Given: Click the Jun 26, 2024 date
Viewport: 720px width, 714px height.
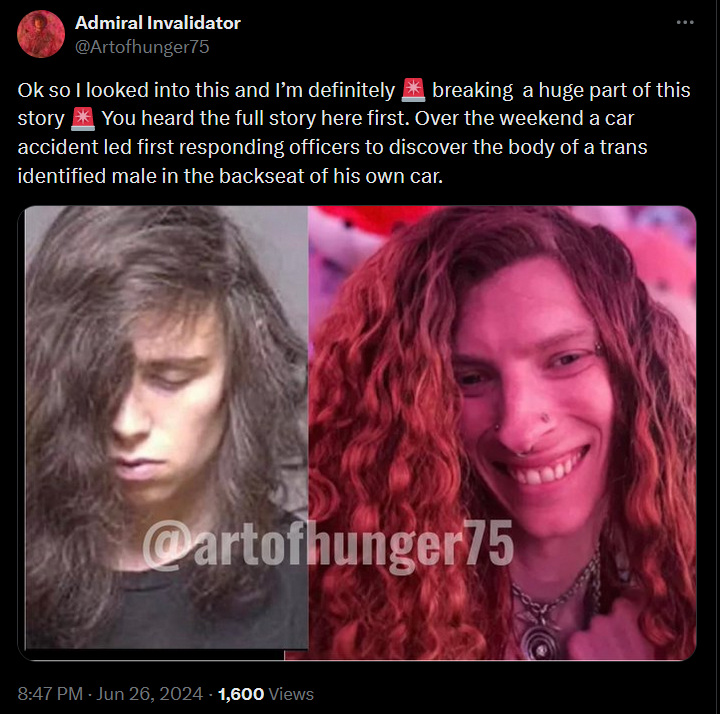Looking at the screenshot, I should click(150, 694).
